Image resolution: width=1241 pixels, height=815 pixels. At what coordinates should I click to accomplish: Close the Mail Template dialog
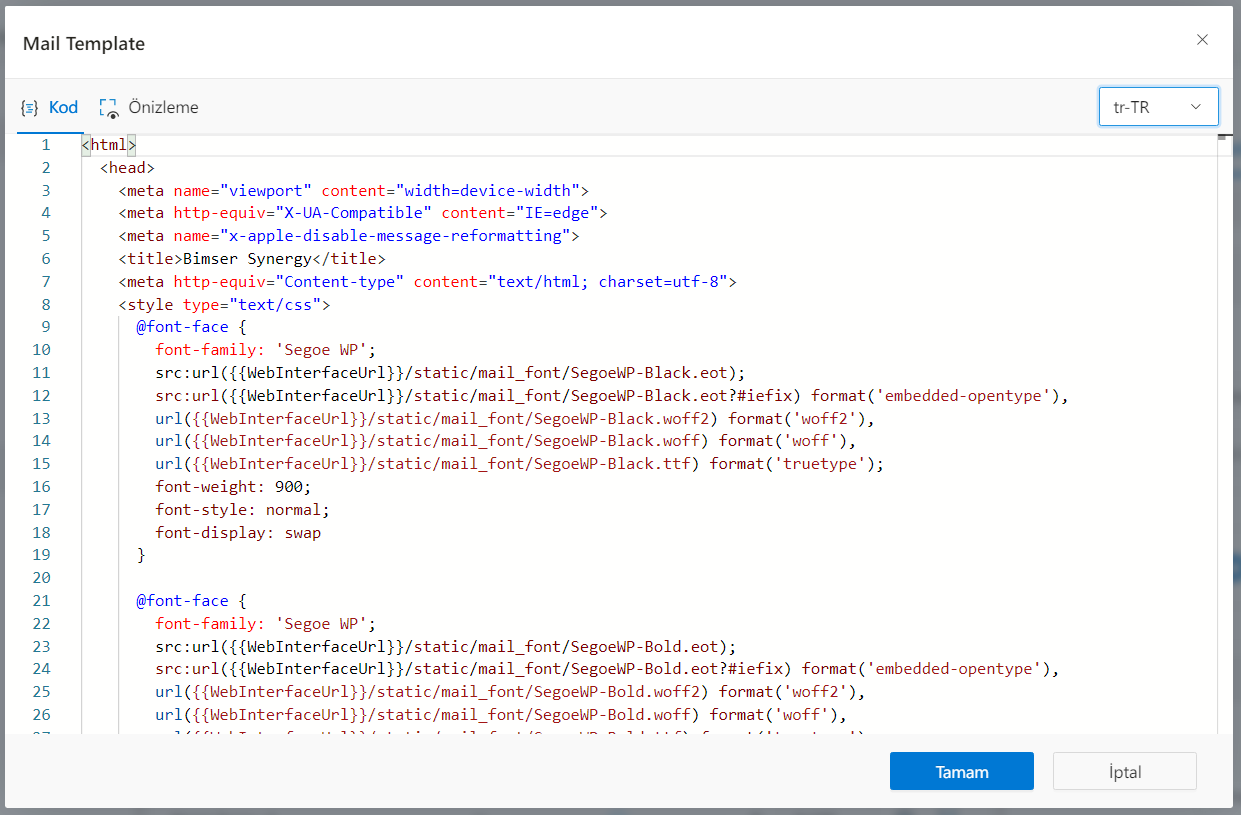click(1202, 40)
